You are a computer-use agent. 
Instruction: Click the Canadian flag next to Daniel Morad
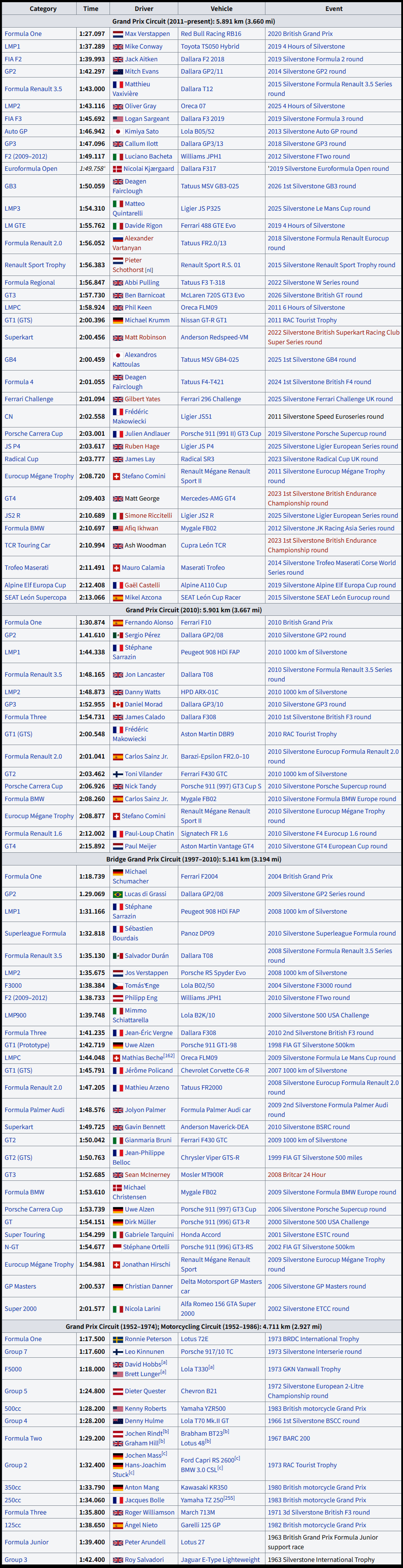tap(117, 705)
